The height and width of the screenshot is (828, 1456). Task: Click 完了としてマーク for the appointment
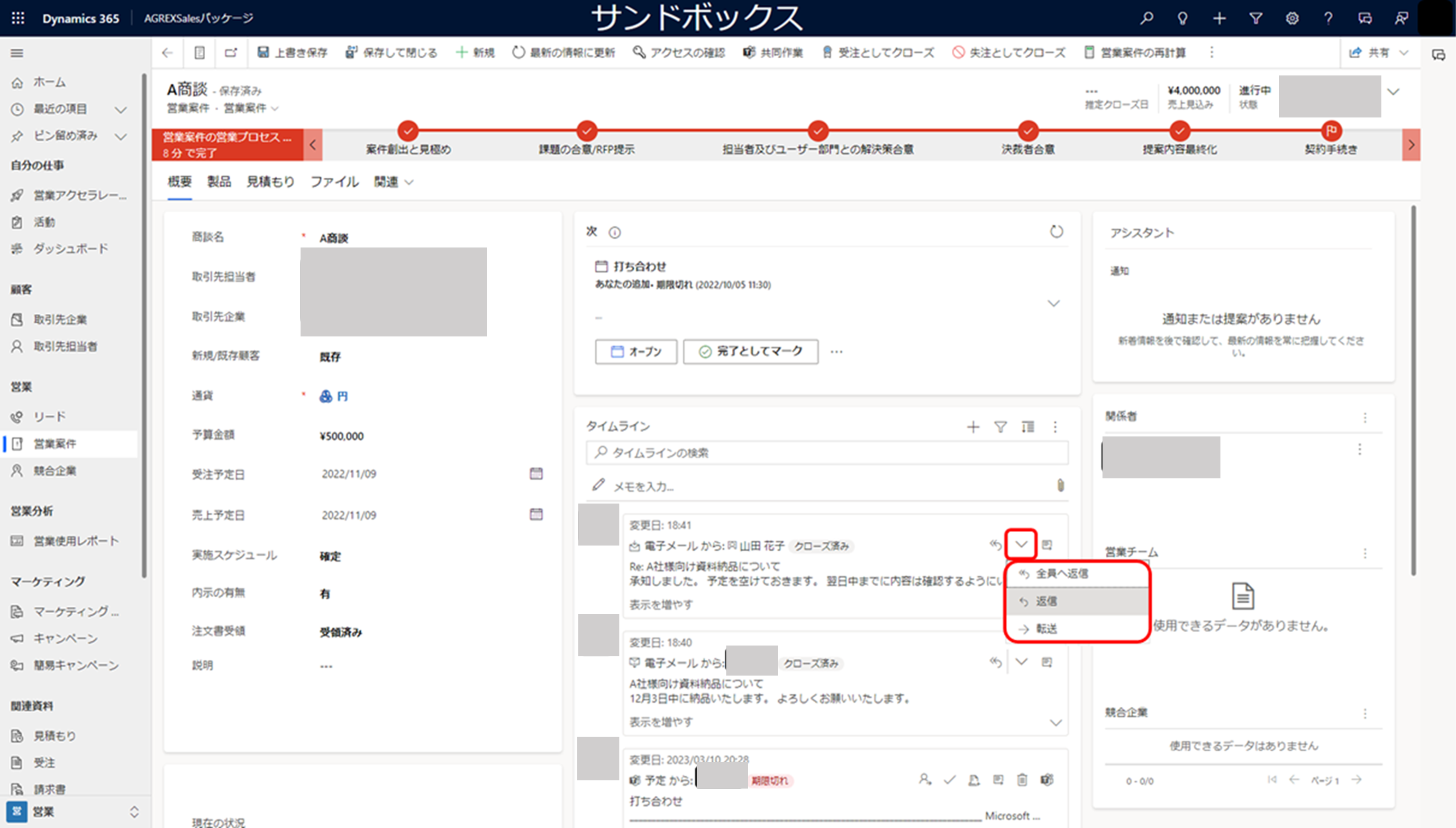[x=750, y=352]
